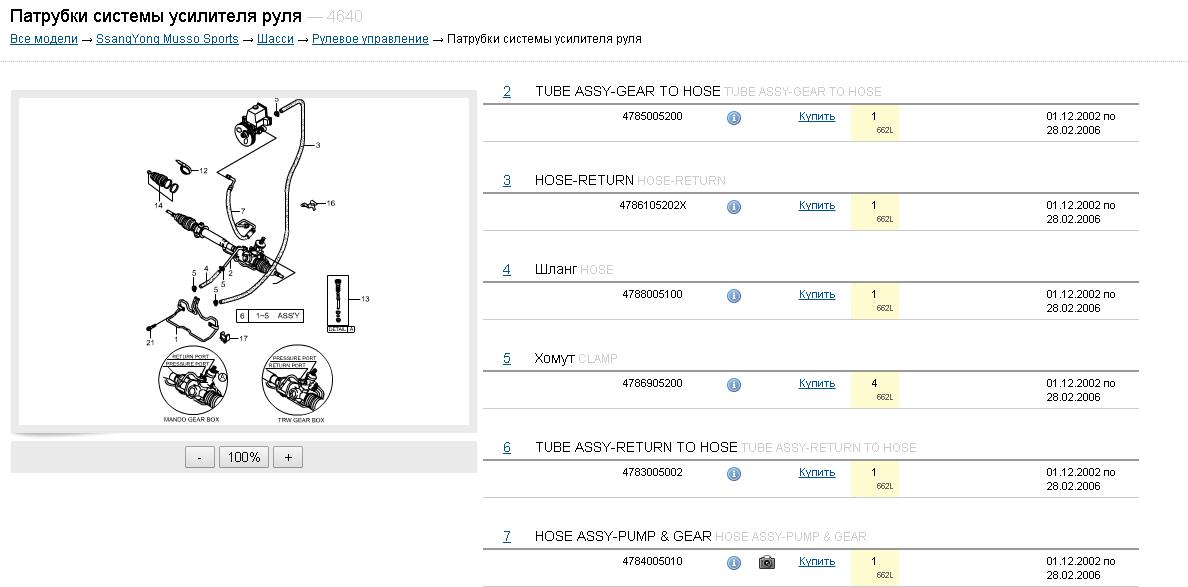Open Рулевое управление breadcrumb link
This screenshot has width=1188, height=587.
pos(370,39)
